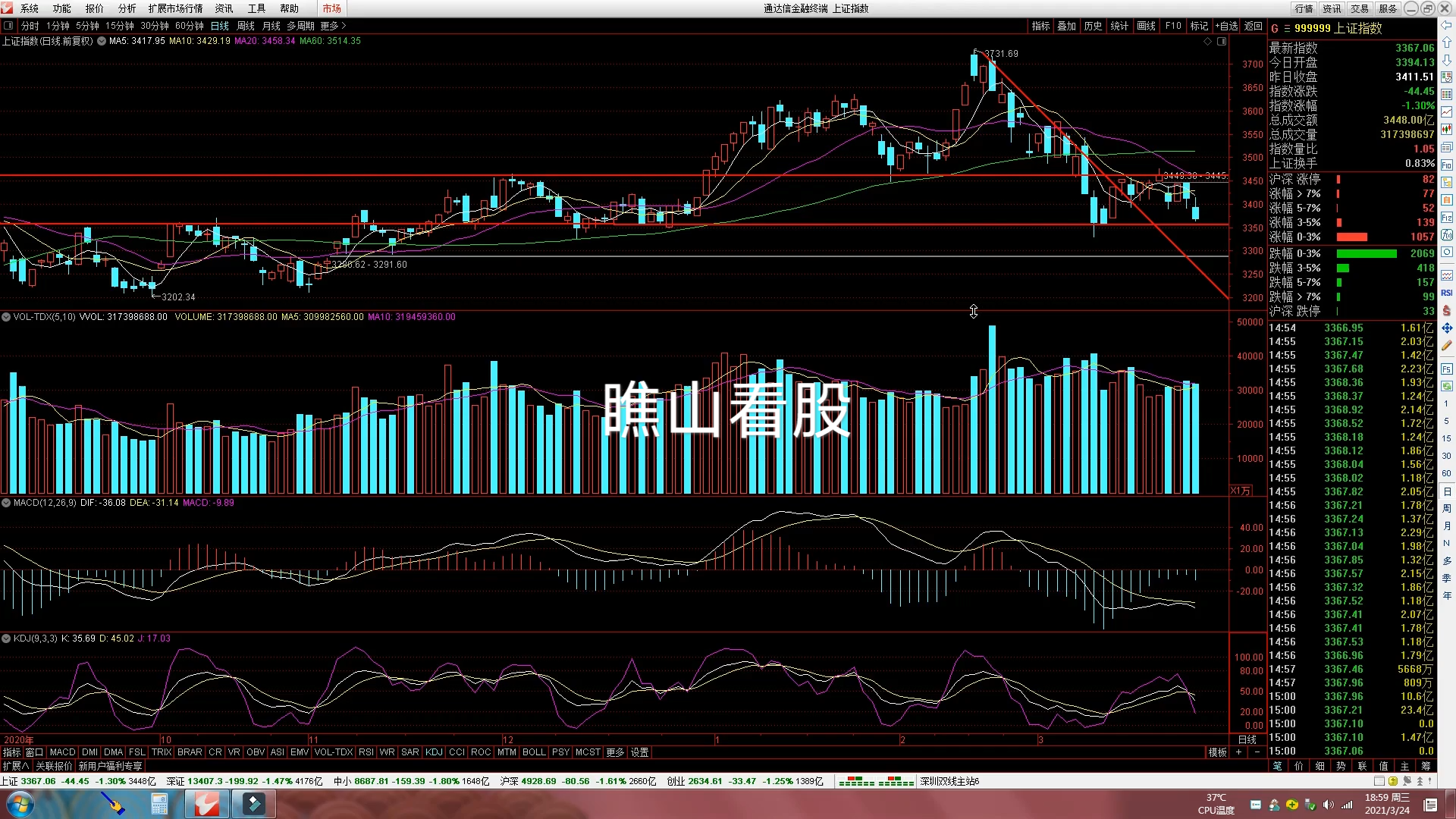Click the G marker icon beside 999999
Viewport: 1456px width, 819px height.
1275,28
